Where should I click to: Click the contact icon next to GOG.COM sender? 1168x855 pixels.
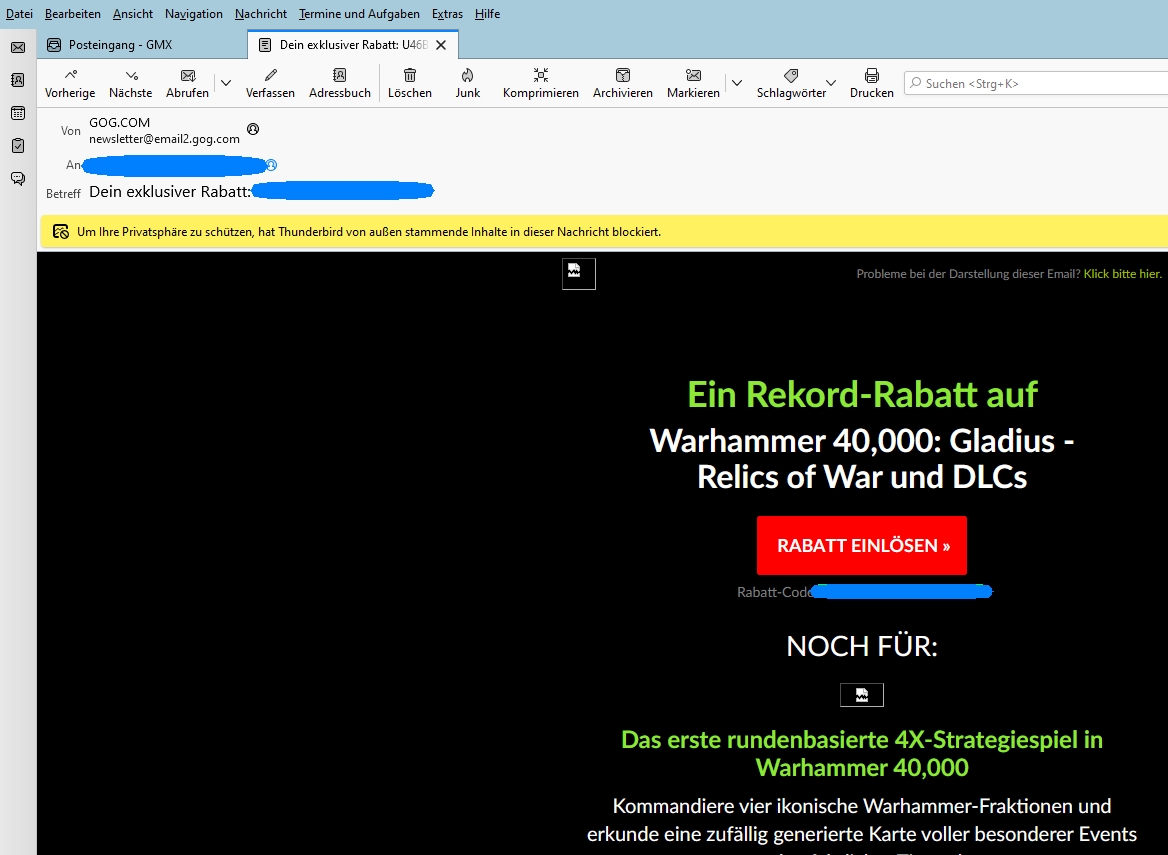coord(253,129)
